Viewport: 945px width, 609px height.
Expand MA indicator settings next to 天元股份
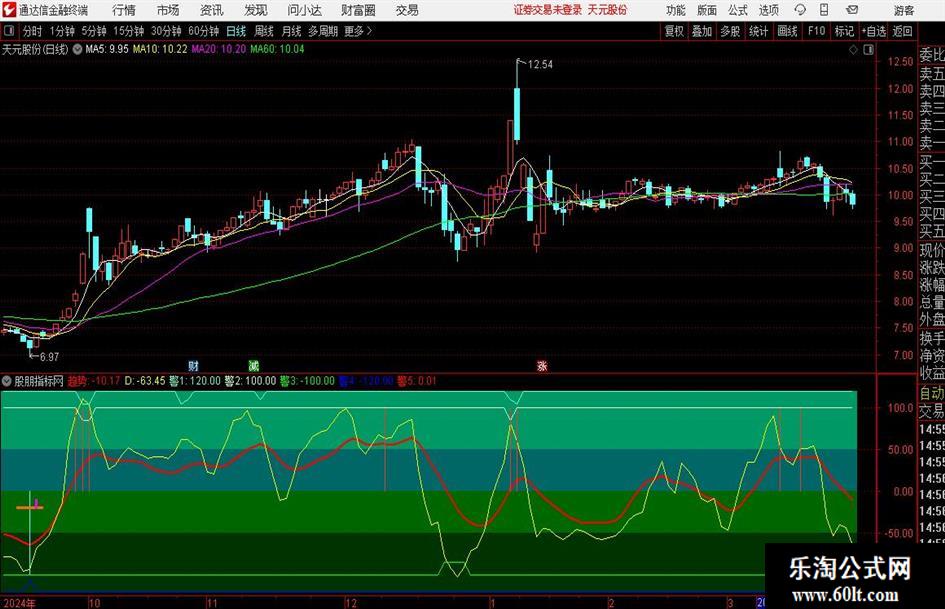(77, 48)
